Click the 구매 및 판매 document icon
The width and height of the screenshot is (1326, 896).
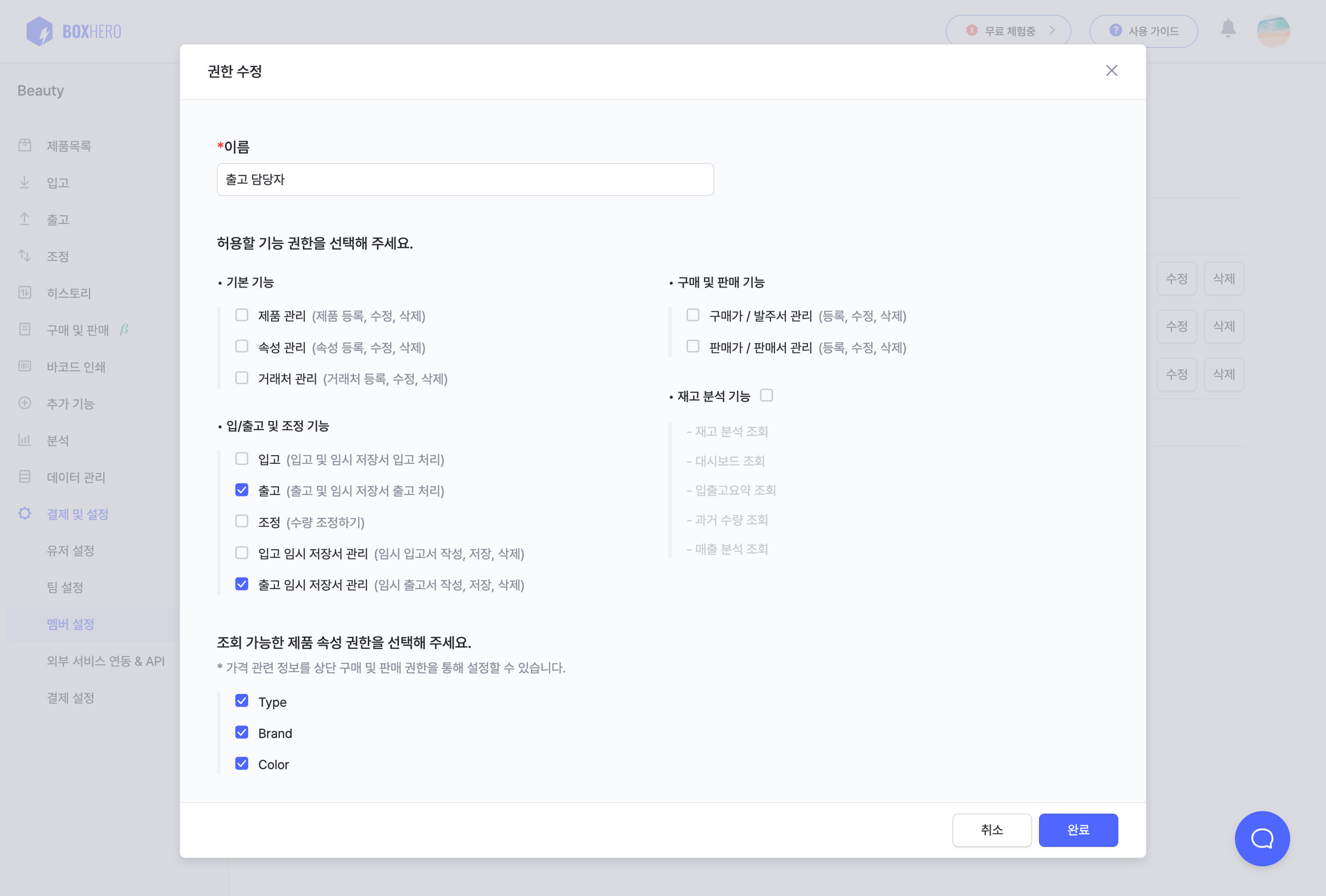(25, 329)
